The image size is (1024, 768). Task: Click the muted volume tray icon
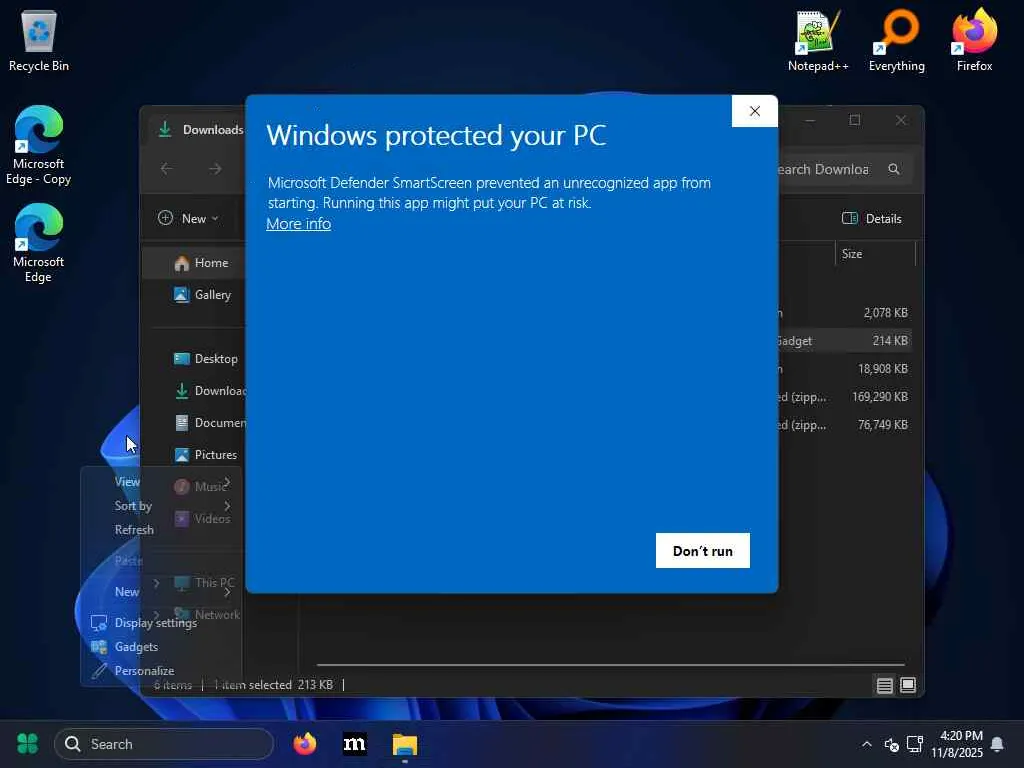(x=891, y=744)
